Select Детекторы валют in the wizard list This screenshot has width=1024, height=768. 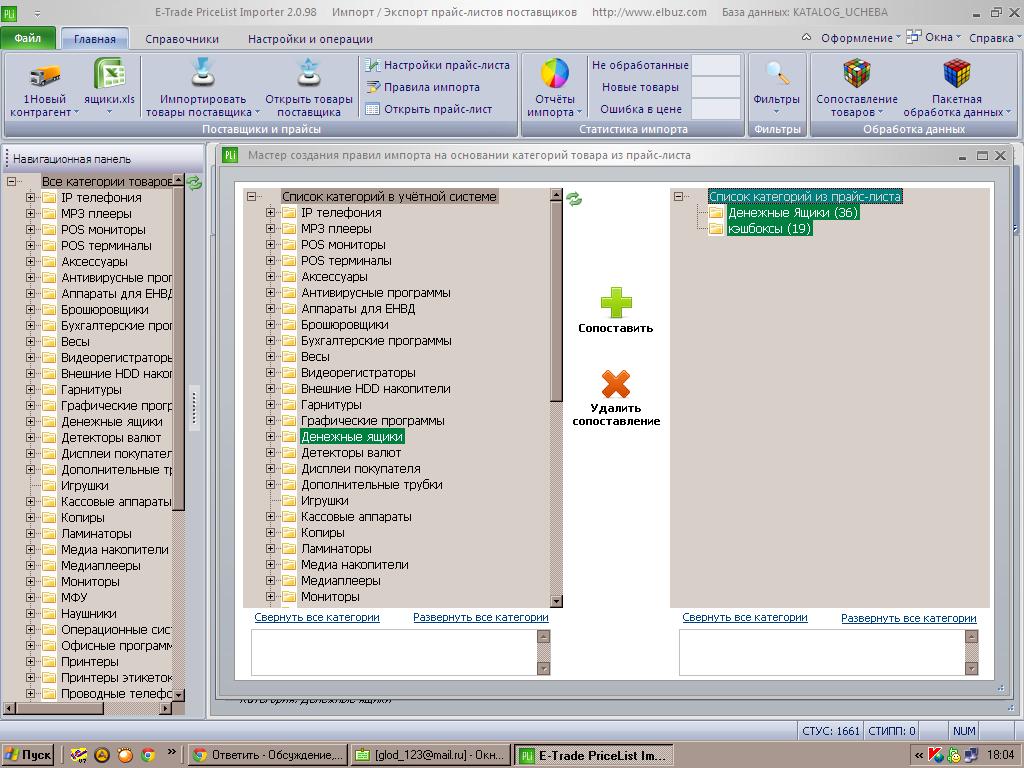(351, 453)
